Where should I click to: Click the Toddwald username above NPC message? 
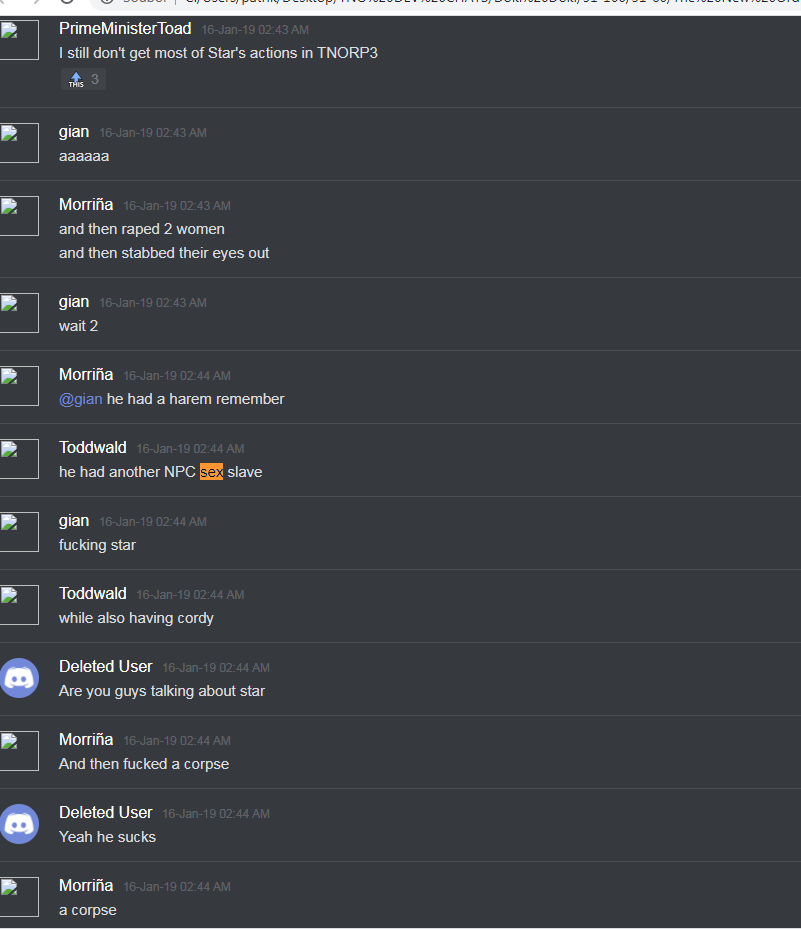pyautogui.click(x=92, y=447)
